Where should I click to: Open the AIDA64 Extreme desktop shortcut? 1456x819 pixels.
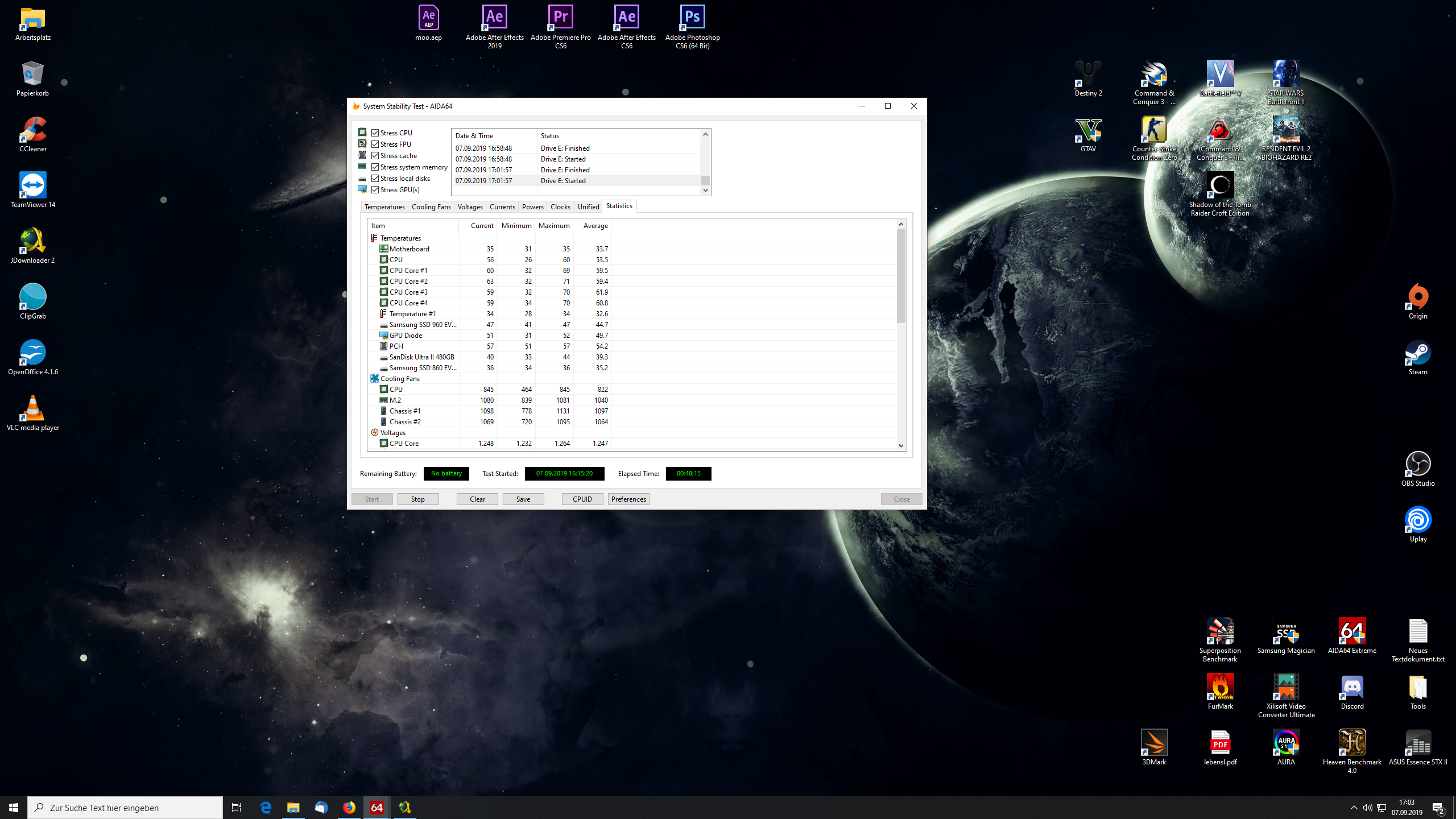tap(1352, 631)
